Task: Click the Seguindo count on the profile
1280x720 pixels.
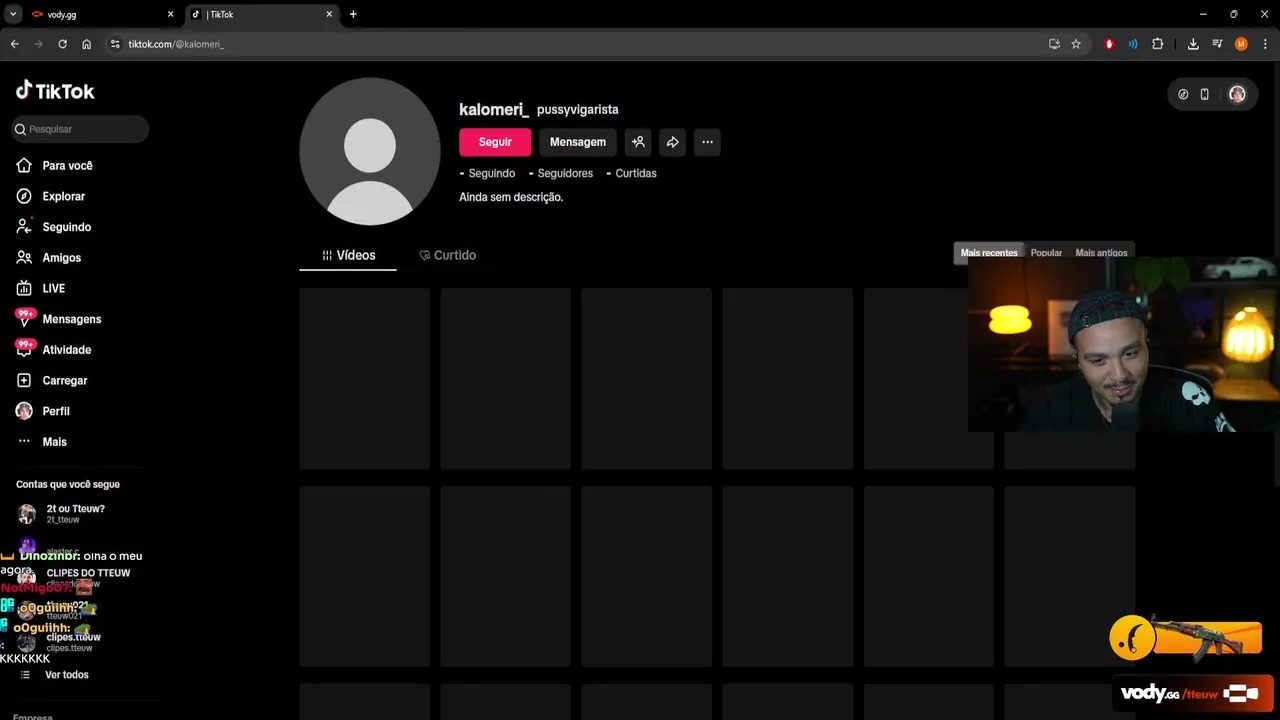Action: (487, 173)
